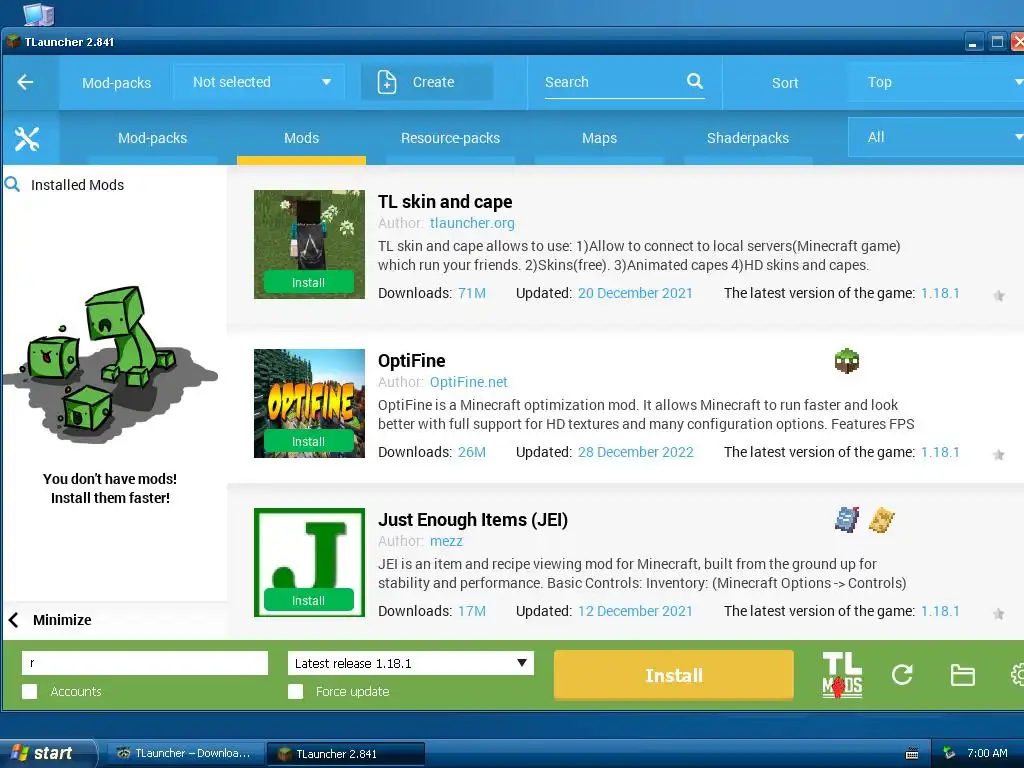Click the Just Enough Items (JEI) title
The image size is (1024, 768).
[x=473, y=520]
